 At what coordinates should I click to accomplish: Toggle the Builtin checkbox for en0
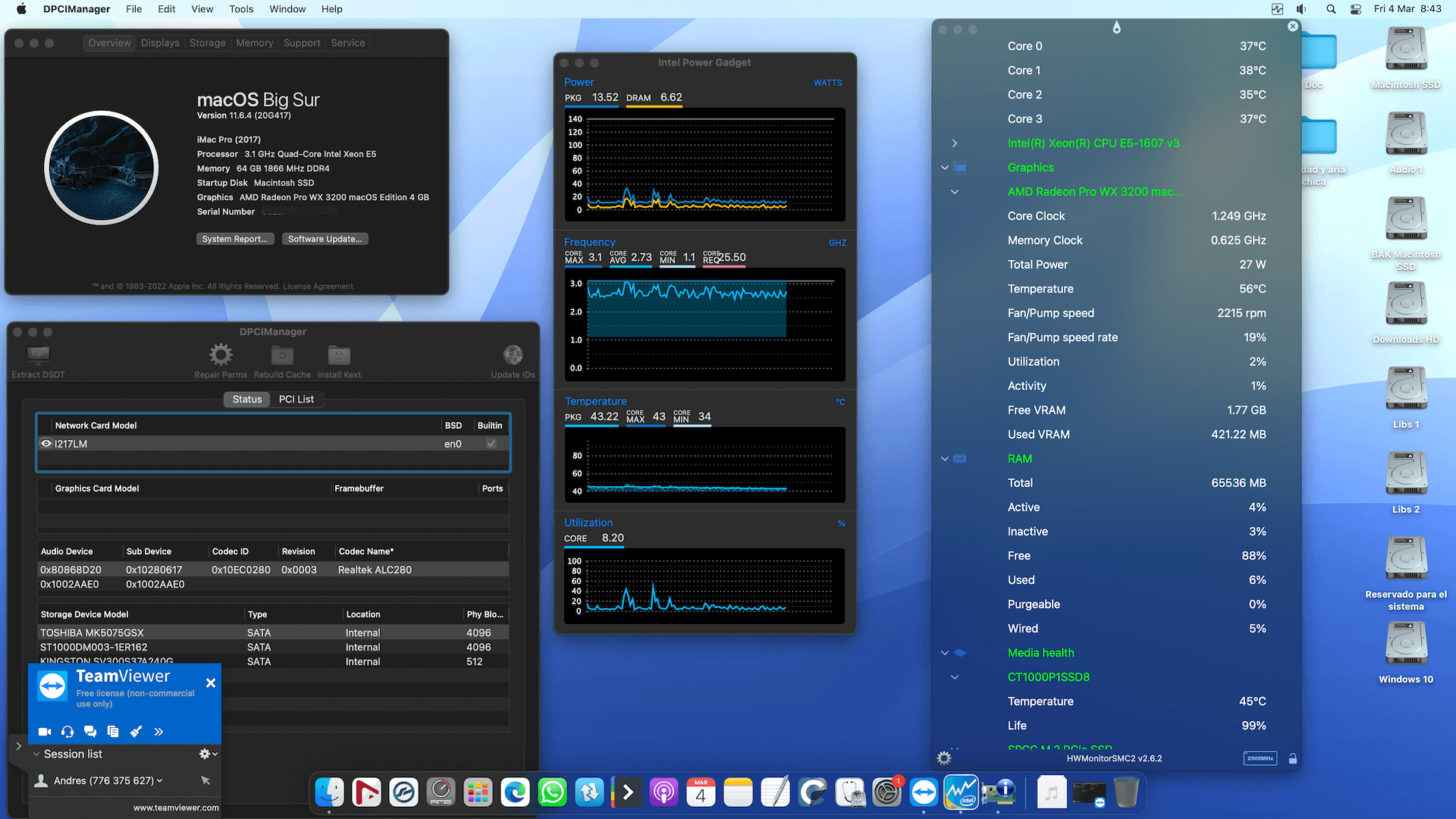[x=491, y=444]
